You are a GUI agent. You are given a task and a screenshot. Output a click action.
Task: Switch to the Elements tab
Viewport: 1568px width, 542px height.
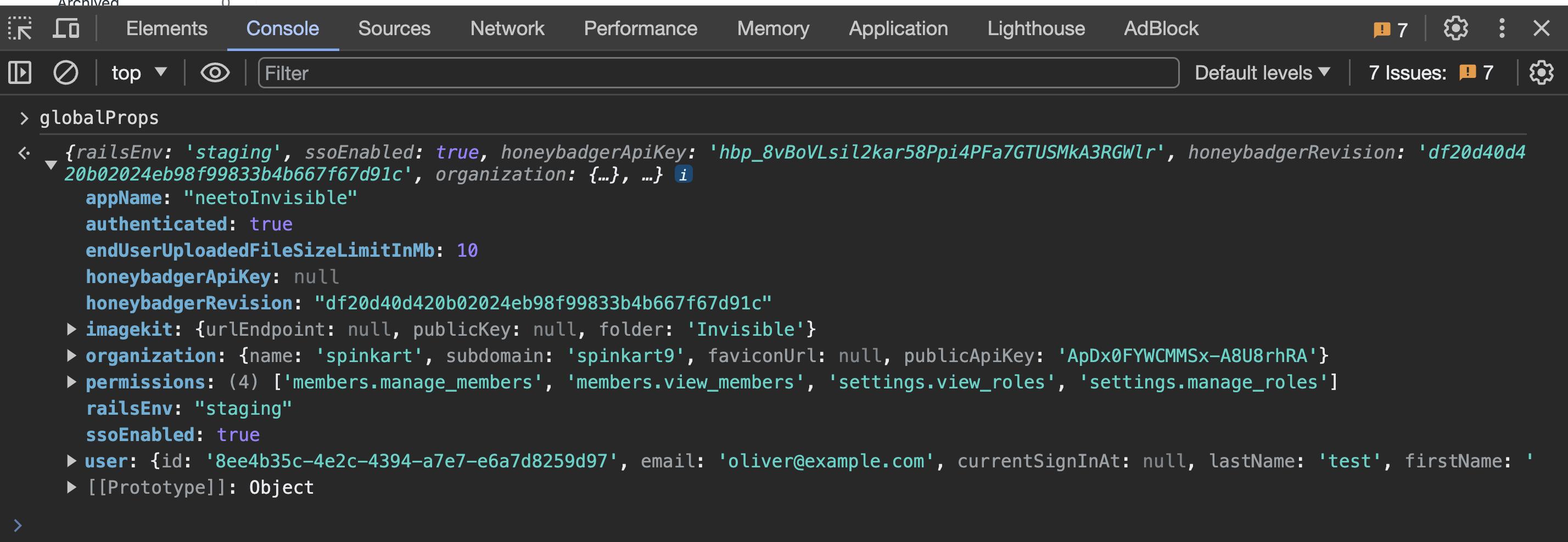166,29
